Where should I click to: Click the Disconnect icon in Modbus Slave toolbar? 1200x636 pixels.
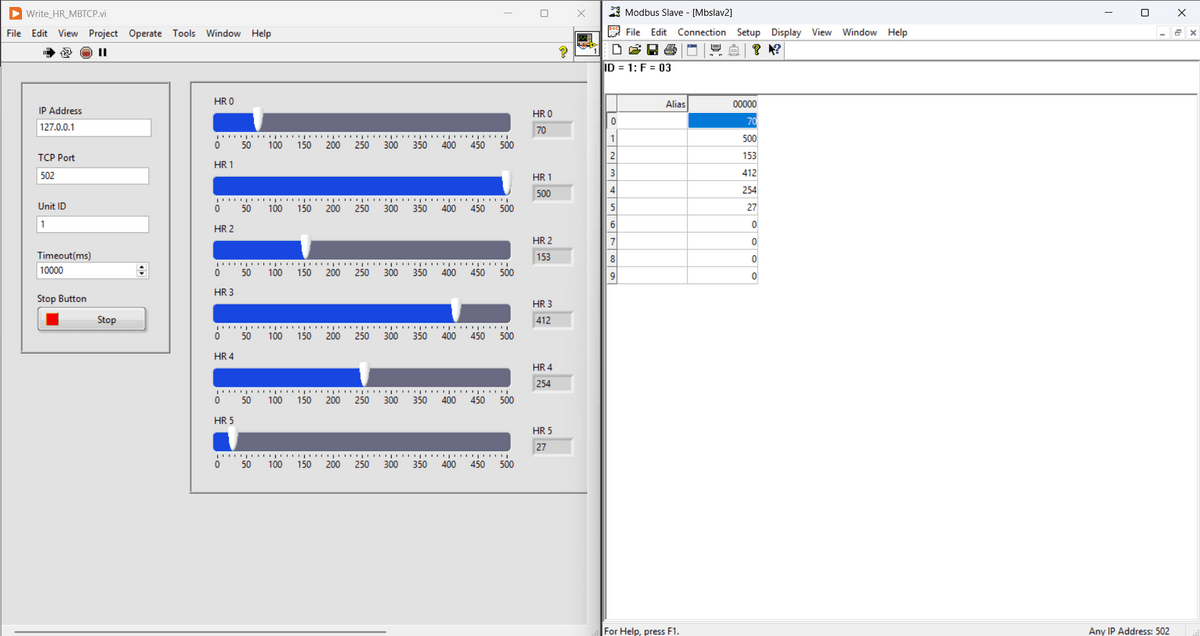734,50
